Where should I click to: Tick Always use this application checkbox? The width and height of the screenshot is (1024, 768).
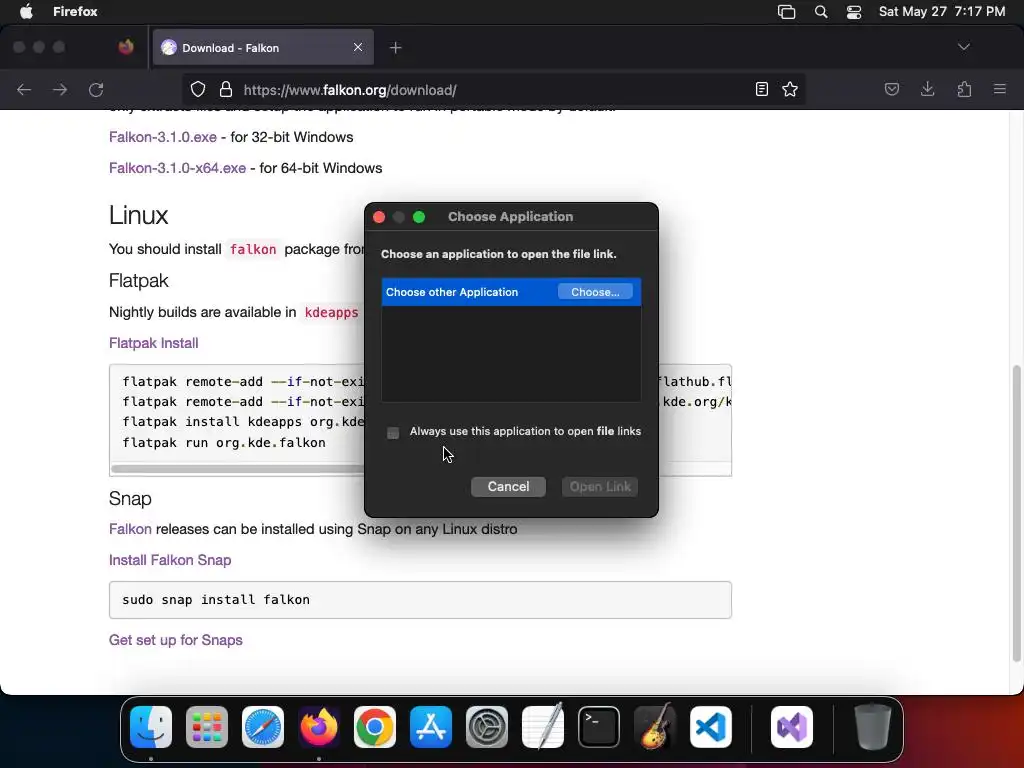point(393,433)
